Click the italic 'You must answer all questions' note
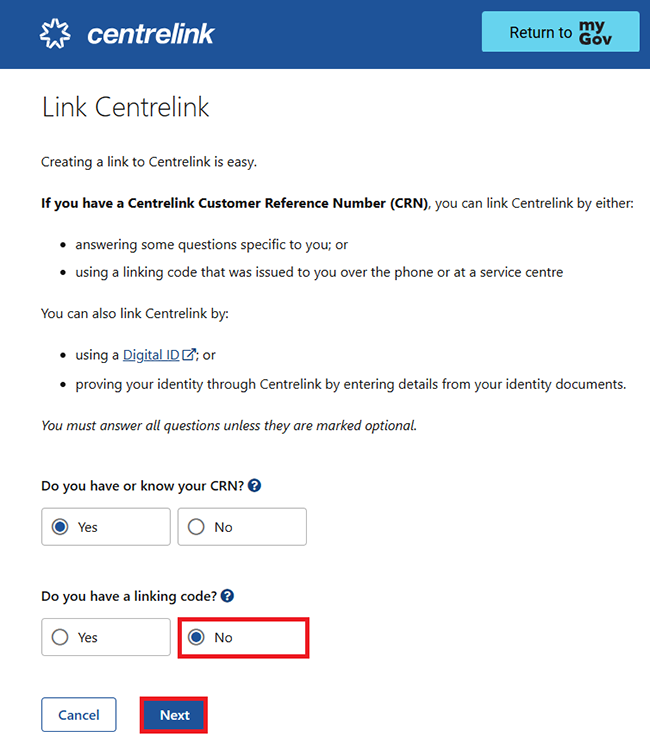 [x=228, y=425]
